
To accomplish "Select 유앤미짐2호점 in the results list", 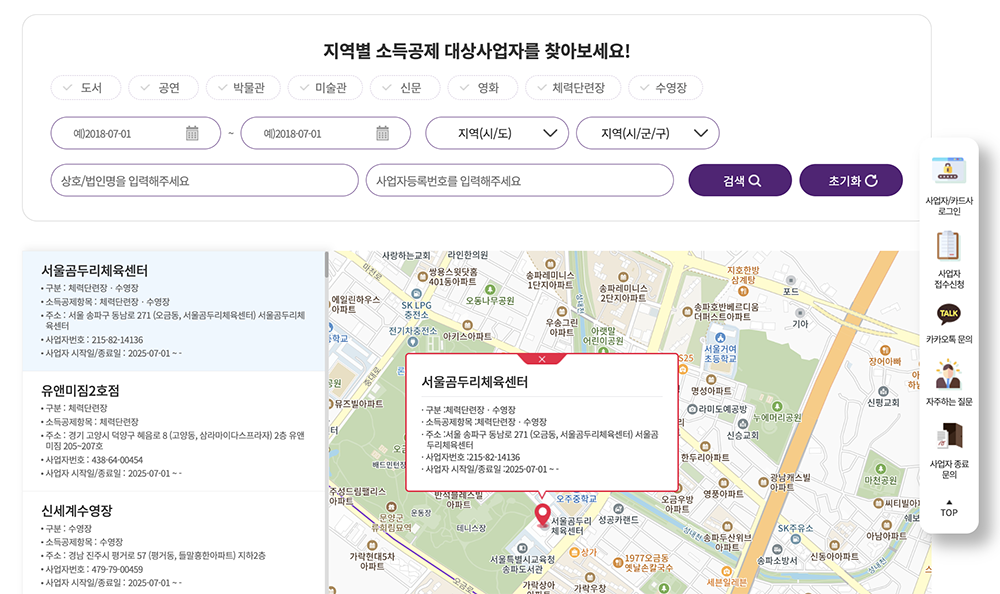I will click(173, 431).
